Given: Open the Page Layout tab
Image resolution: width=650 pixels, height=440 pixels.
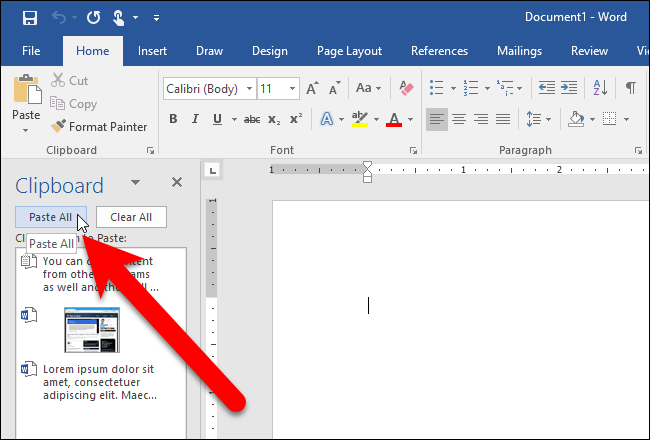Looking at the screenshot, I should (349, 51).
